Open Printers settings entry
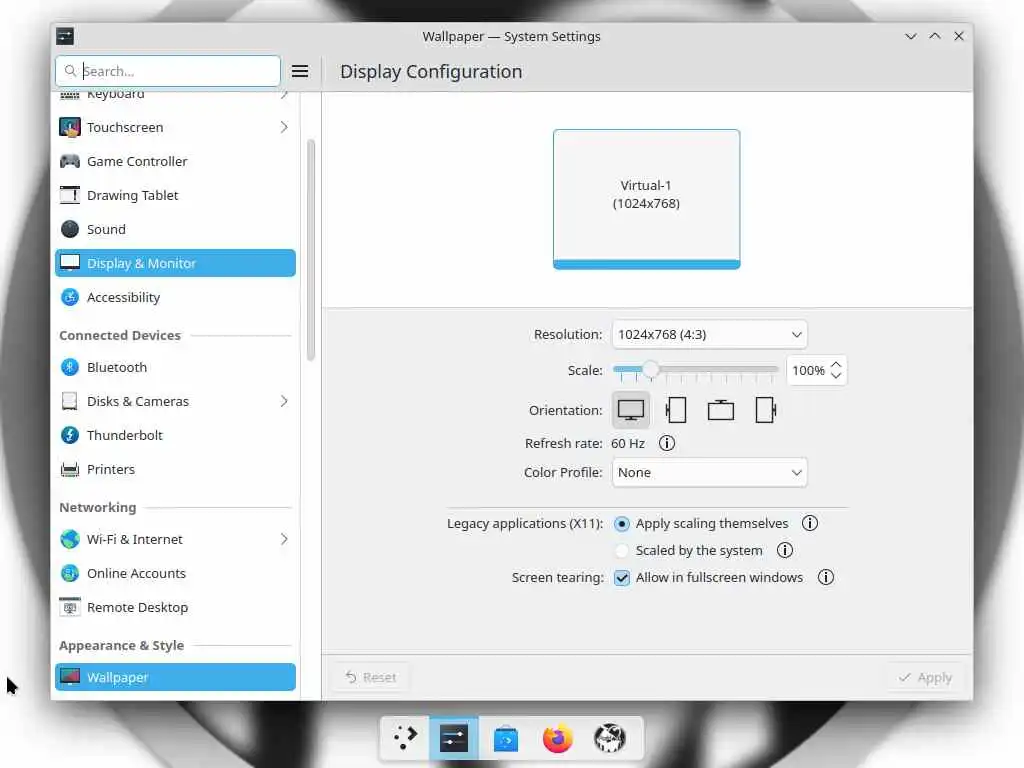 pos(175,469)
